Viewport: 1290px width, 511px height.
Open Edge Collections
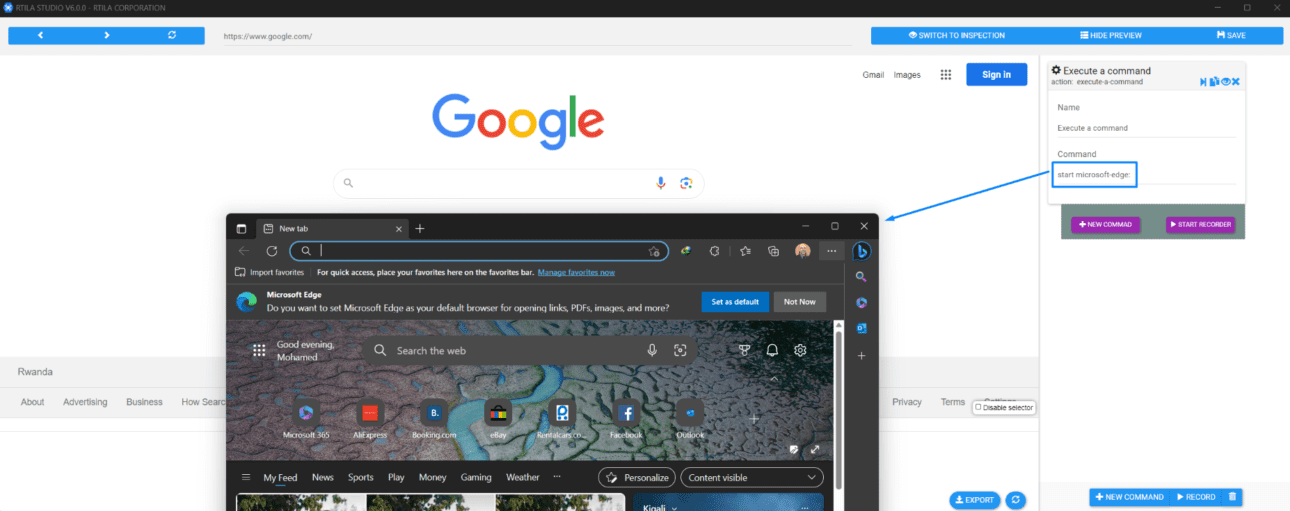tap(774, 251)
